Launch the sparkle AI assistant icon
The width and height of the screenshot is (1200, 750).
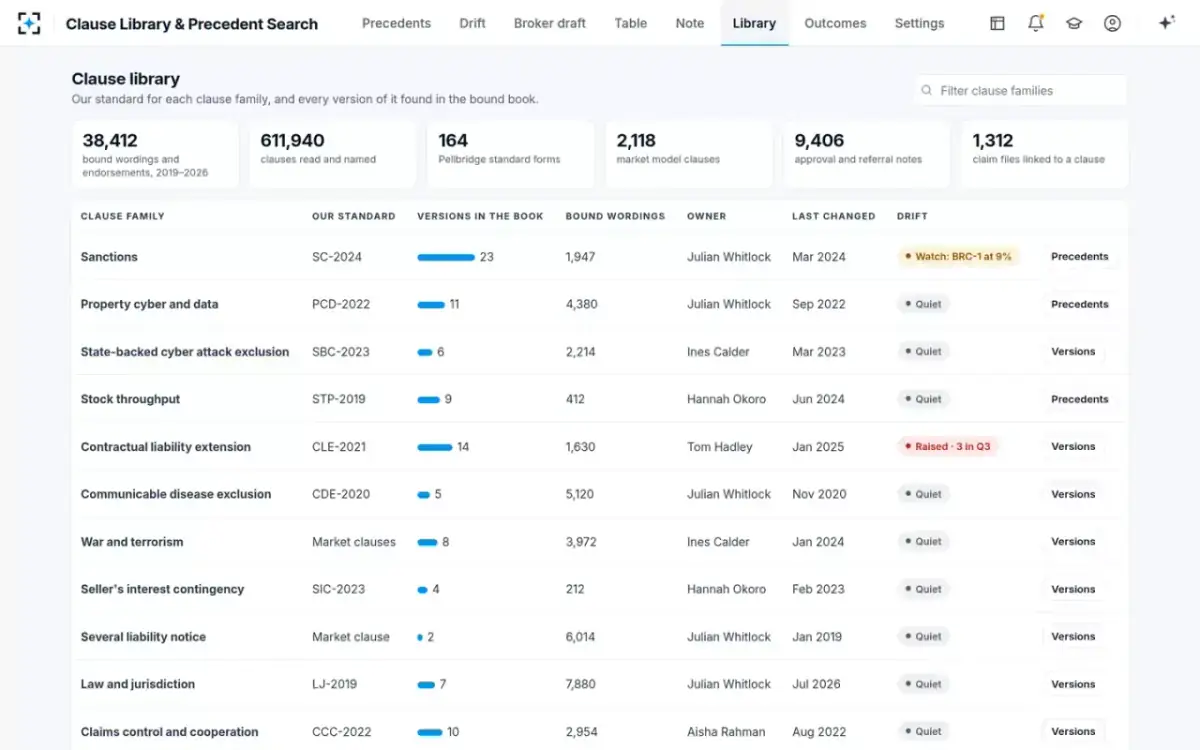(x=1166, y=23)
